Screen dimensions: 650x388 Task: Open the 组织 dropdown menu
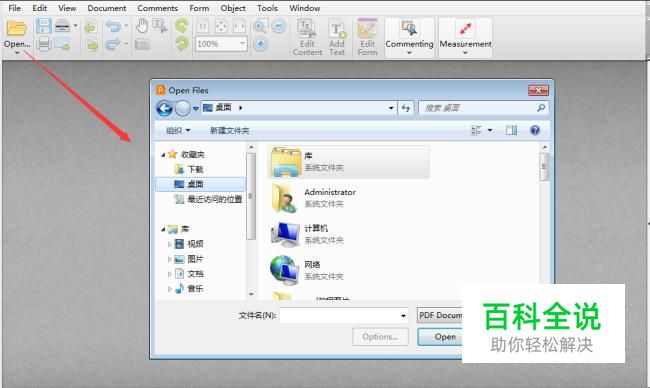pyautogui.click(x=178, y=131)
